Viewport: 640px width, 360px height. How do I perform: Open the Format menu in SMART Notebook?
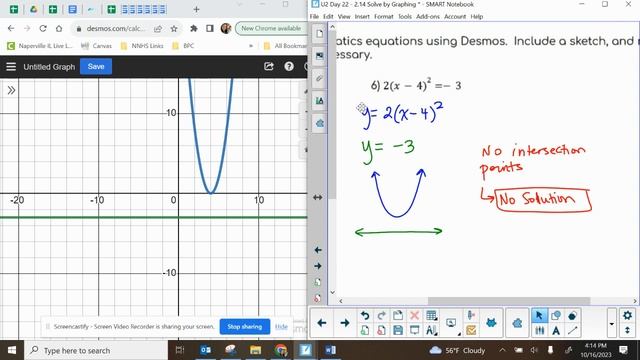384,16
